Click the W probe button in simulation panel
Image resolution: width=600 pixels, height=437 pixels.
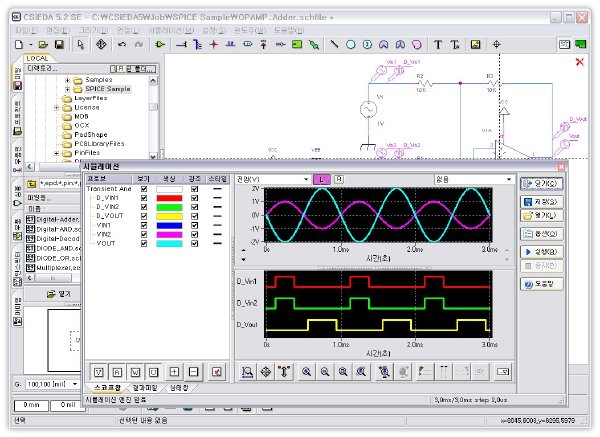point(135,372)
